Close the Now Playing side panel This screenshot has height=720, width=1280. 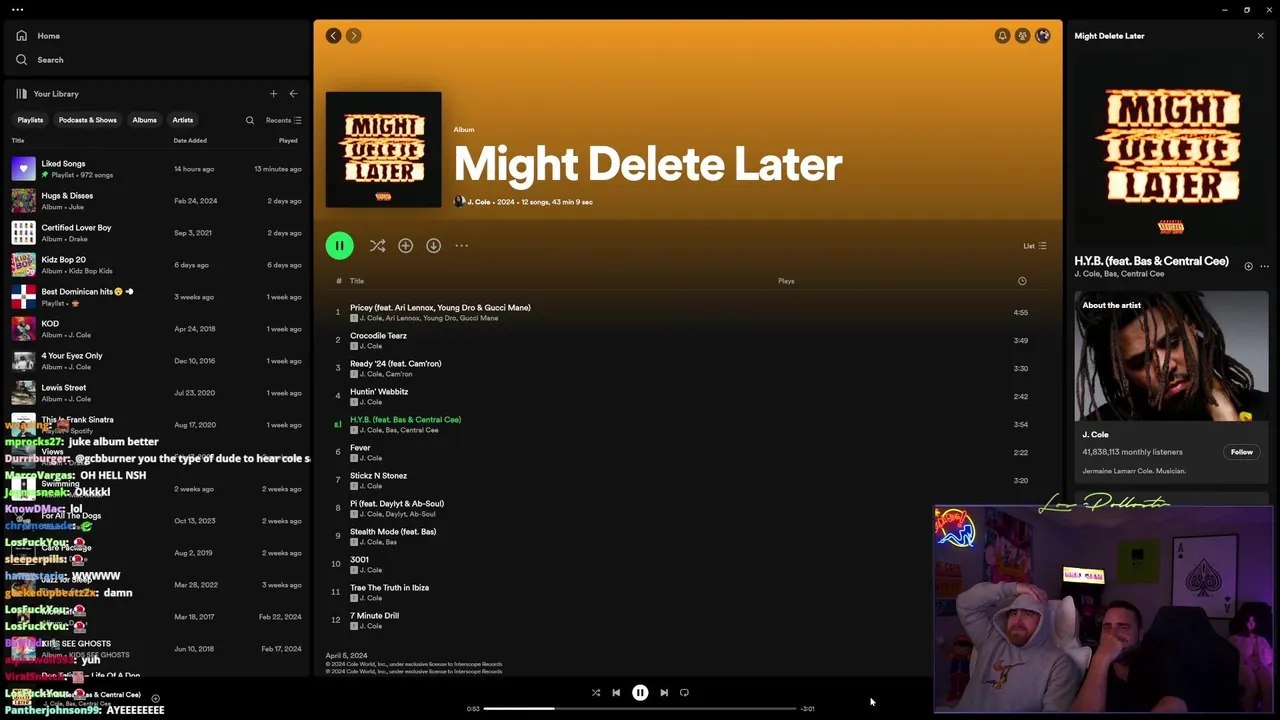coord(1260,36)
